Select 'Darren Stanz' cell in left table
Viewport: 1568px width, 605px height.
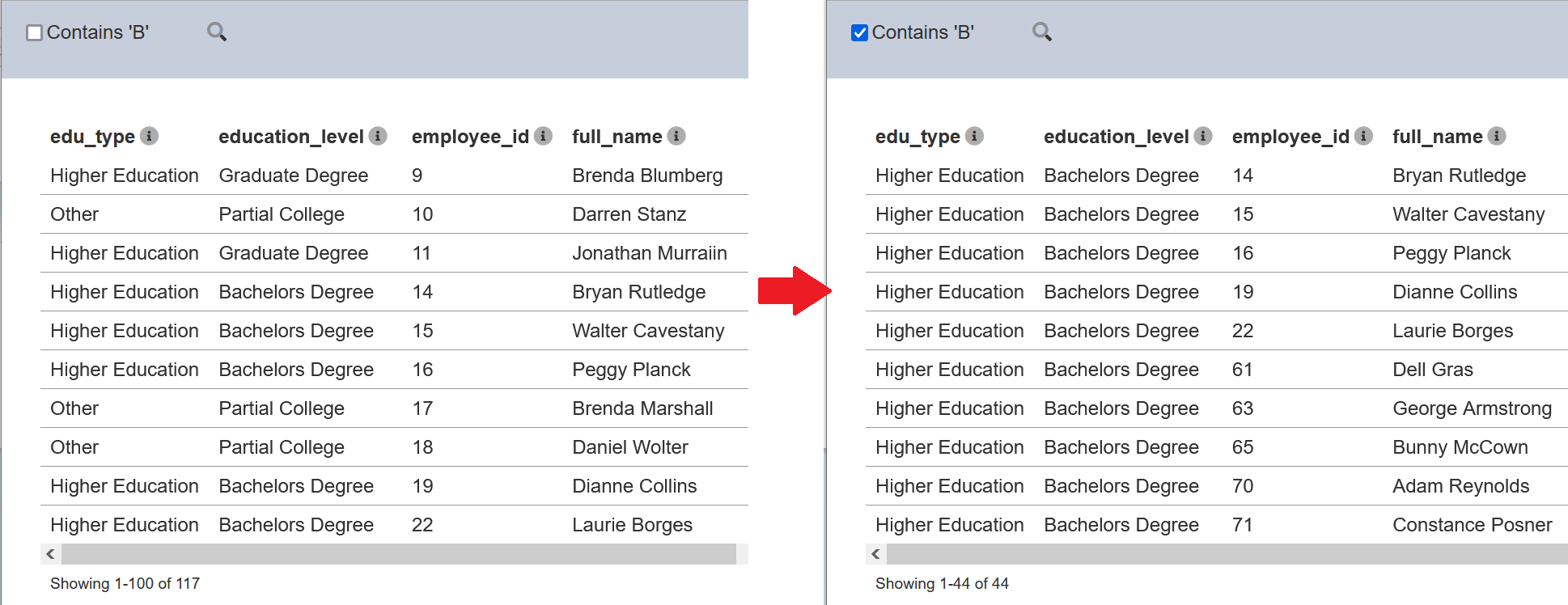coord(629,214)
